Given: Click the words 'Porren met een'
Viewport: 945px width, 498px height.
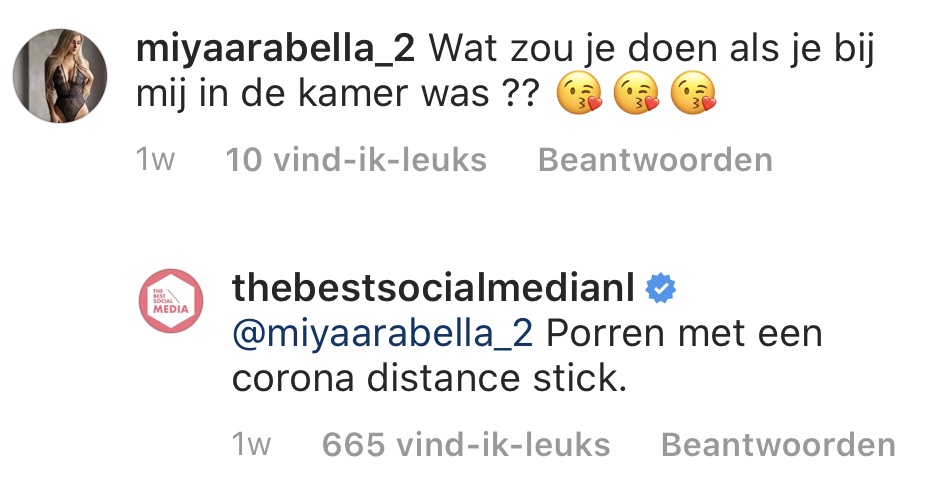Looking at the screenshot, I should (x=684, y=334).
